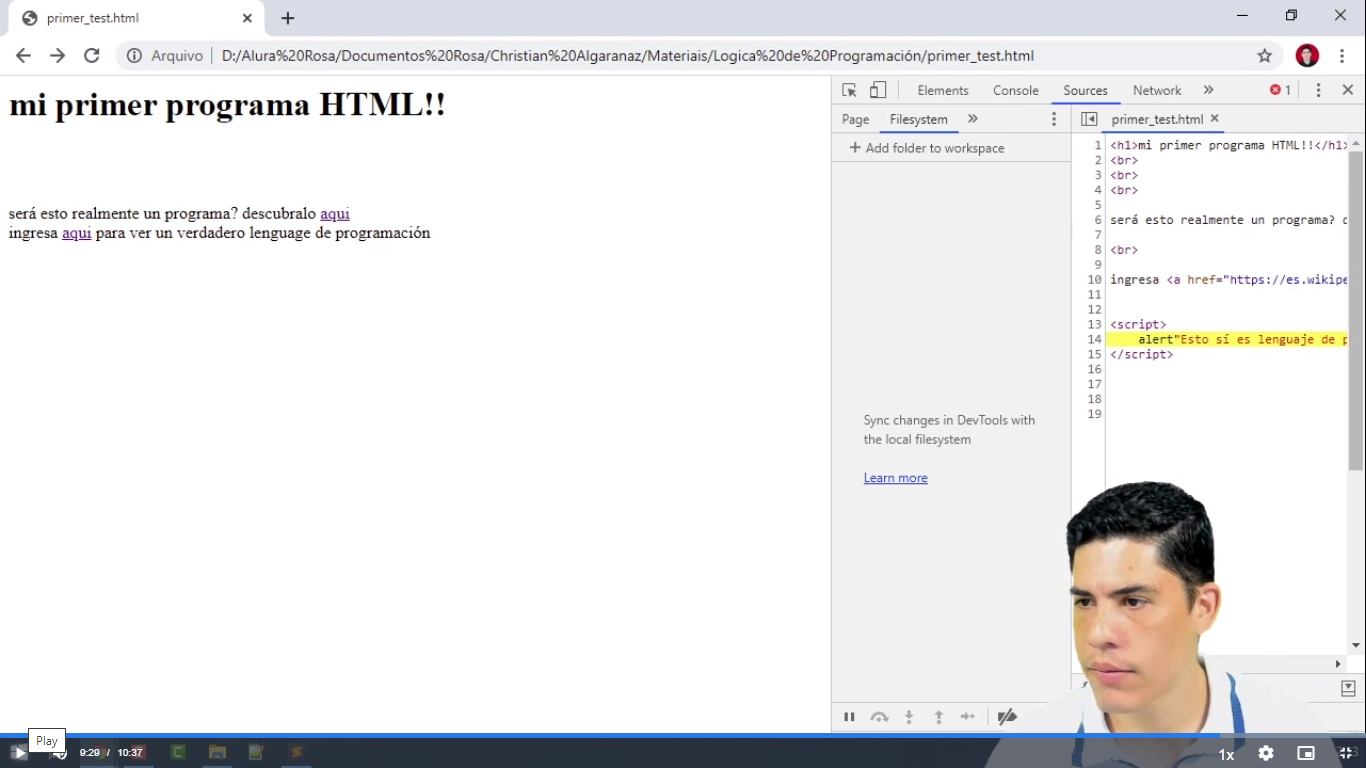This screenshot has height=768, width=1366.
Task: Open the Learn more link
Action: (895, 478)
